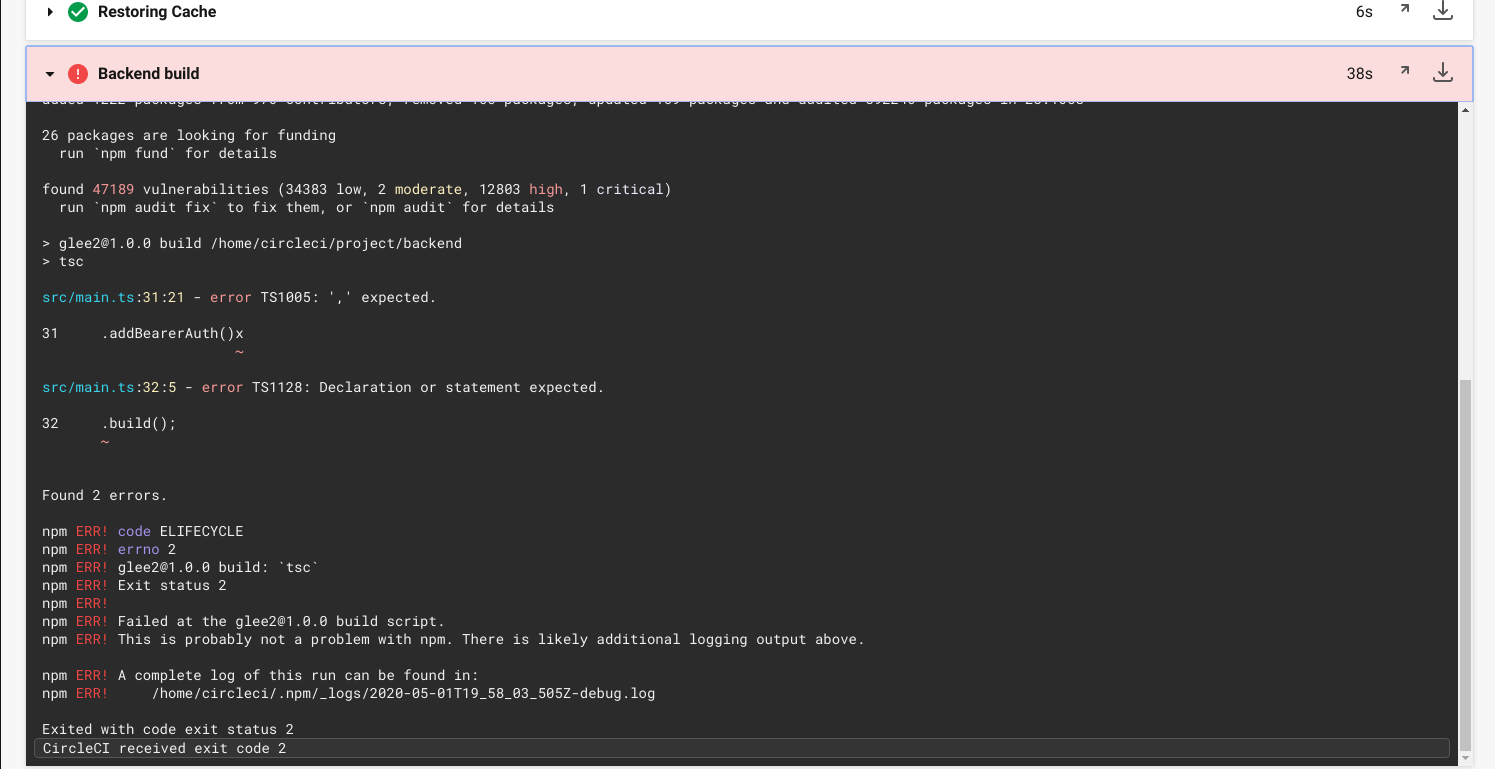1495x769 pixels.
Task: Expand the Restoring Cache step
Action: [50, 12]
